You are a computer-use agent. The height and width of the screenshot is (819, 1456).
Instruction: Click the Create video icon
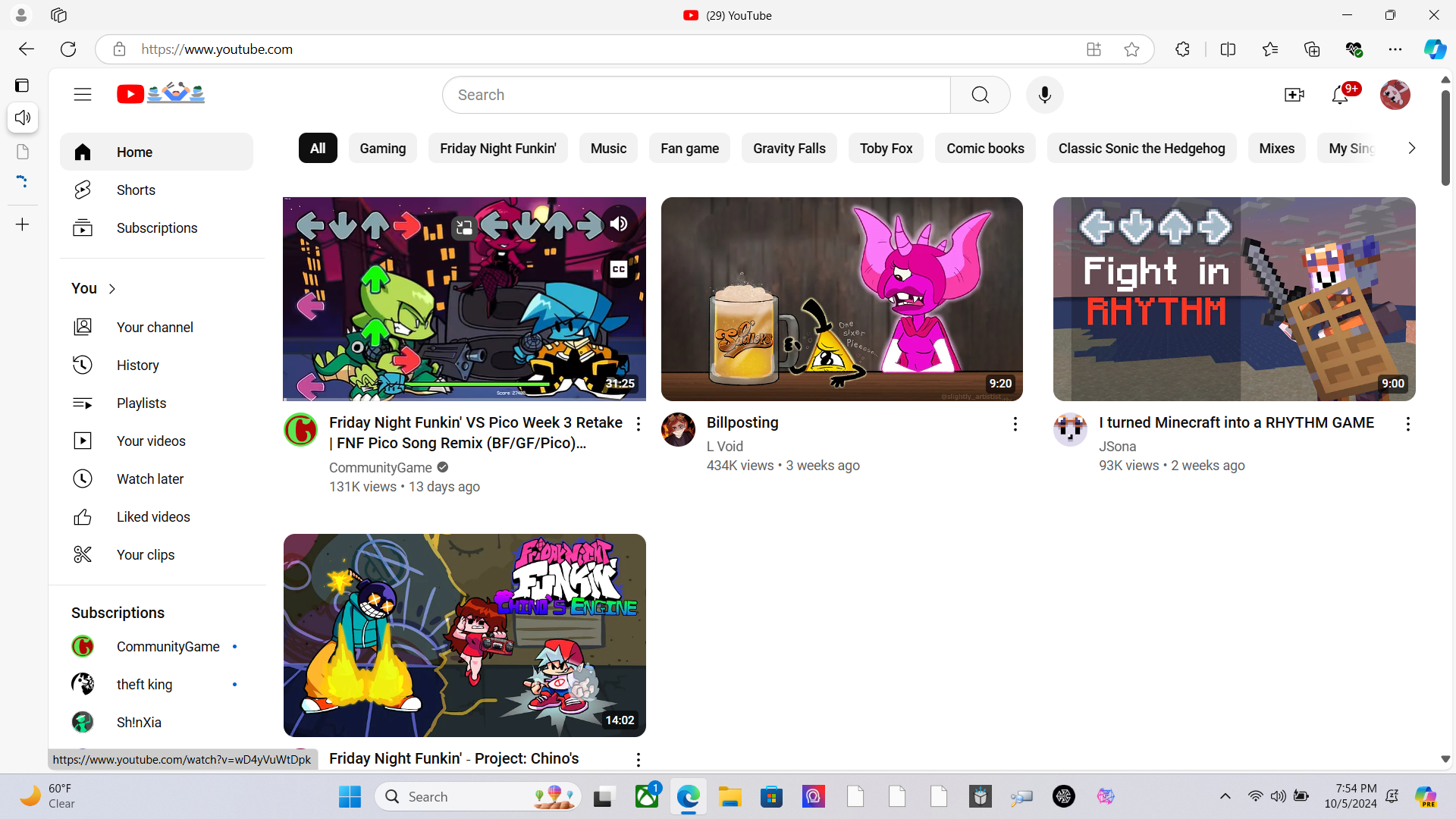[1294, 95]
